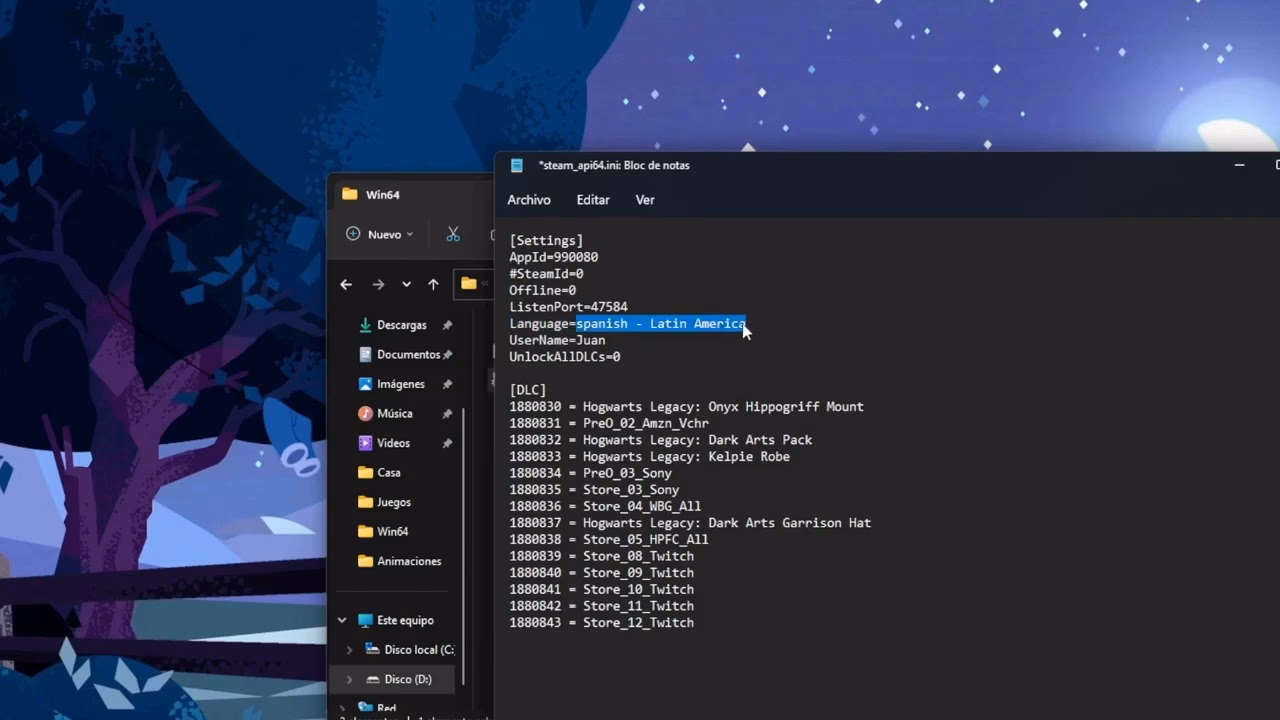Expand the Nuevo dropdown chevron
1280x720 pixels.
[410, 235]
